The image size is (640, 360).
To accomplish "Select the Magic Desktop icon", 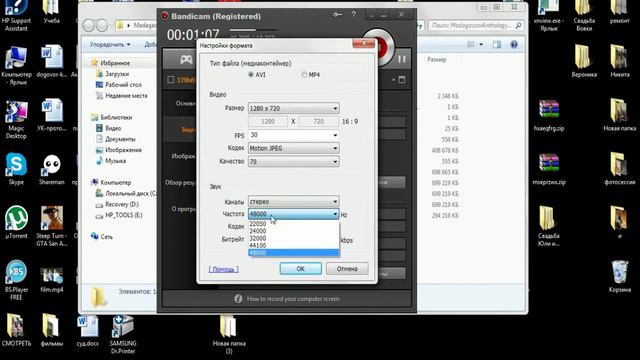I will (x=16, y=119).
